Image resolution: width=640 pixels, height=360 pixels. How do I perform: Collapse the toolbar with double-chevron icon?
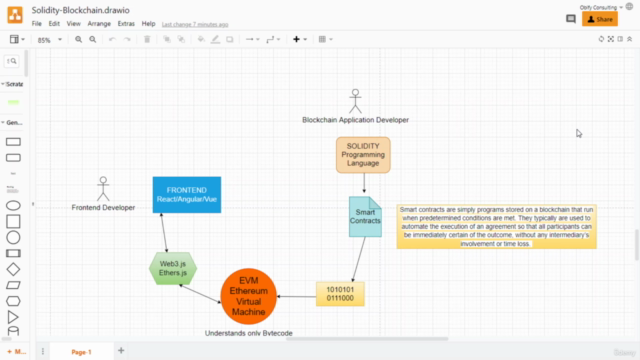629,39
